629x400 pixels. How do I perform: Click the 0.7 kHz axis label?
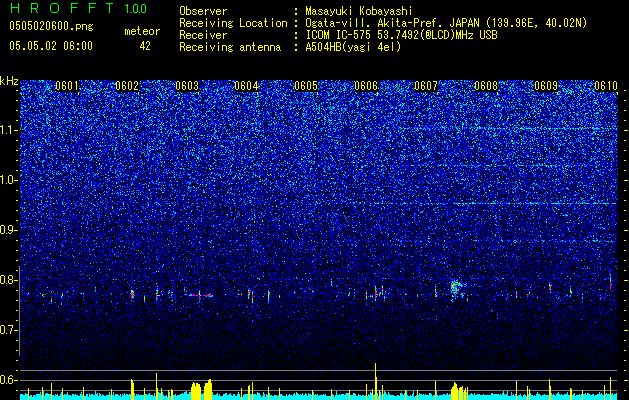(9, 330)
